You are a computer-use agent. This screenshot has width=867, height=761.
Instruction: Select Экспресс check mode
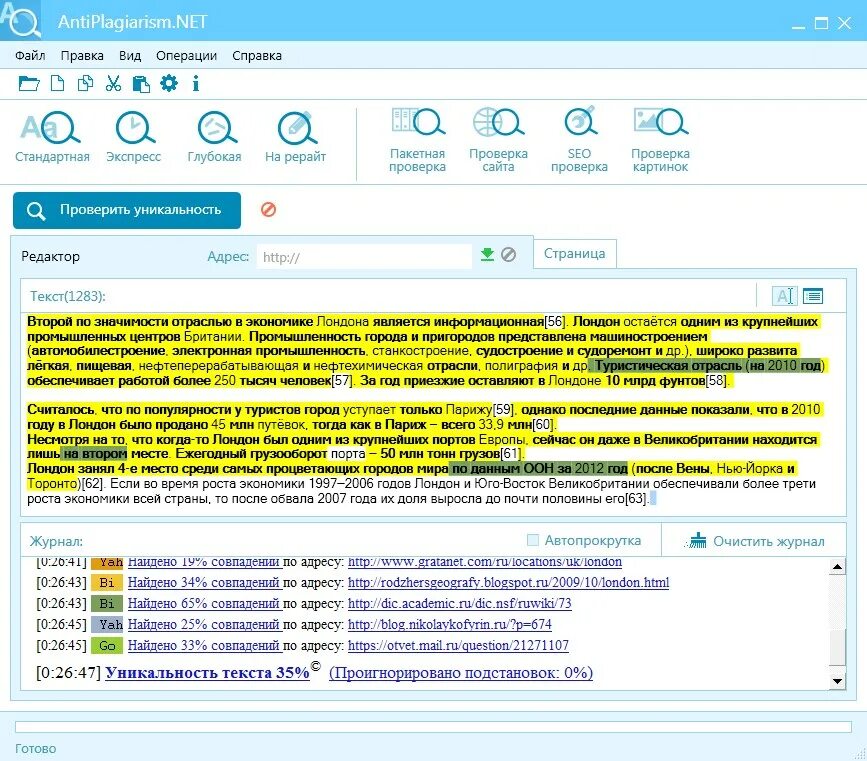point(133,137)
